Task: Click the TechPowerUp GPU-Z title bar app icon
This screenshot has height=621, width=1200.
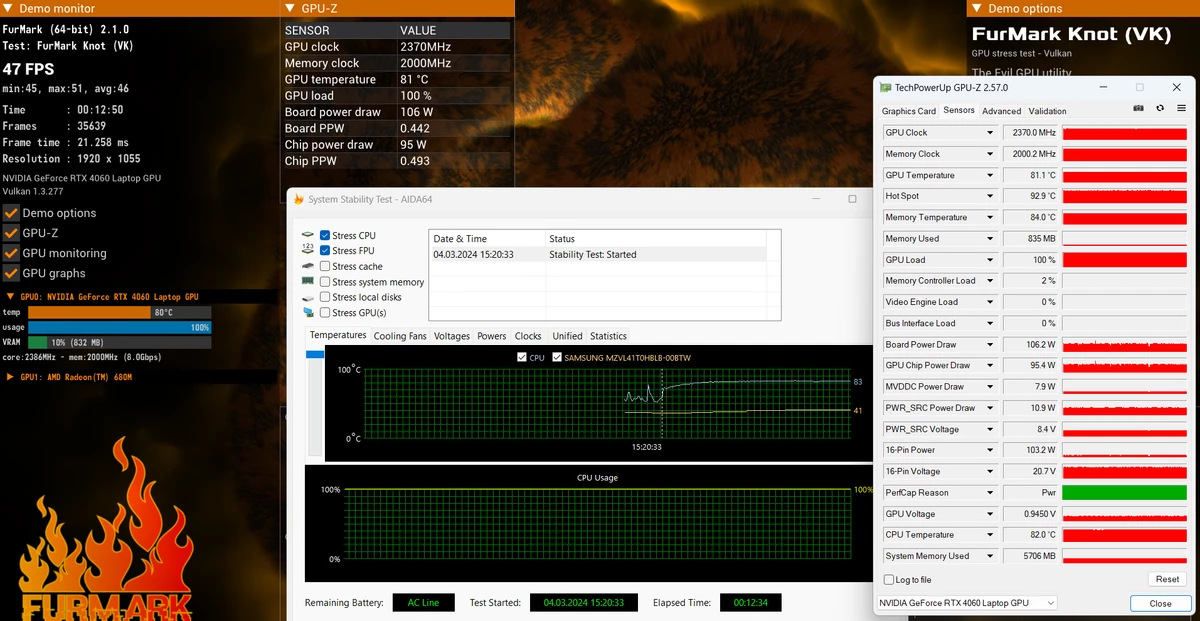Action: click(886, 88)
